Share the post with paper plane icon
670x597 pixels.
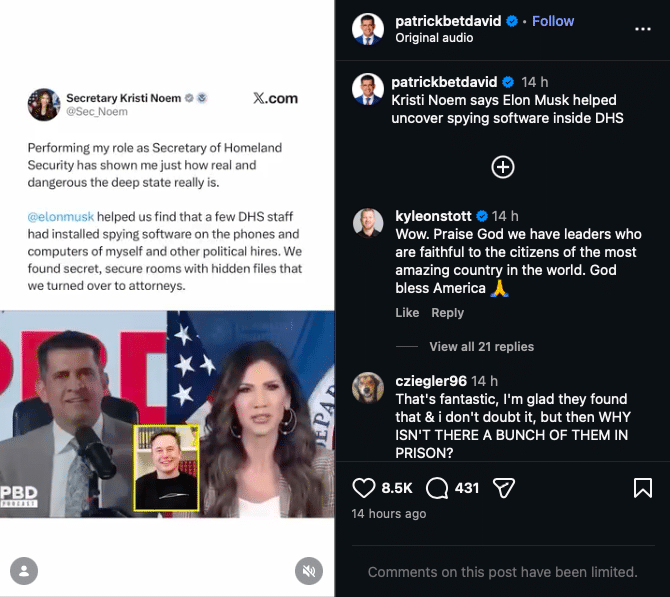(504, 488)
